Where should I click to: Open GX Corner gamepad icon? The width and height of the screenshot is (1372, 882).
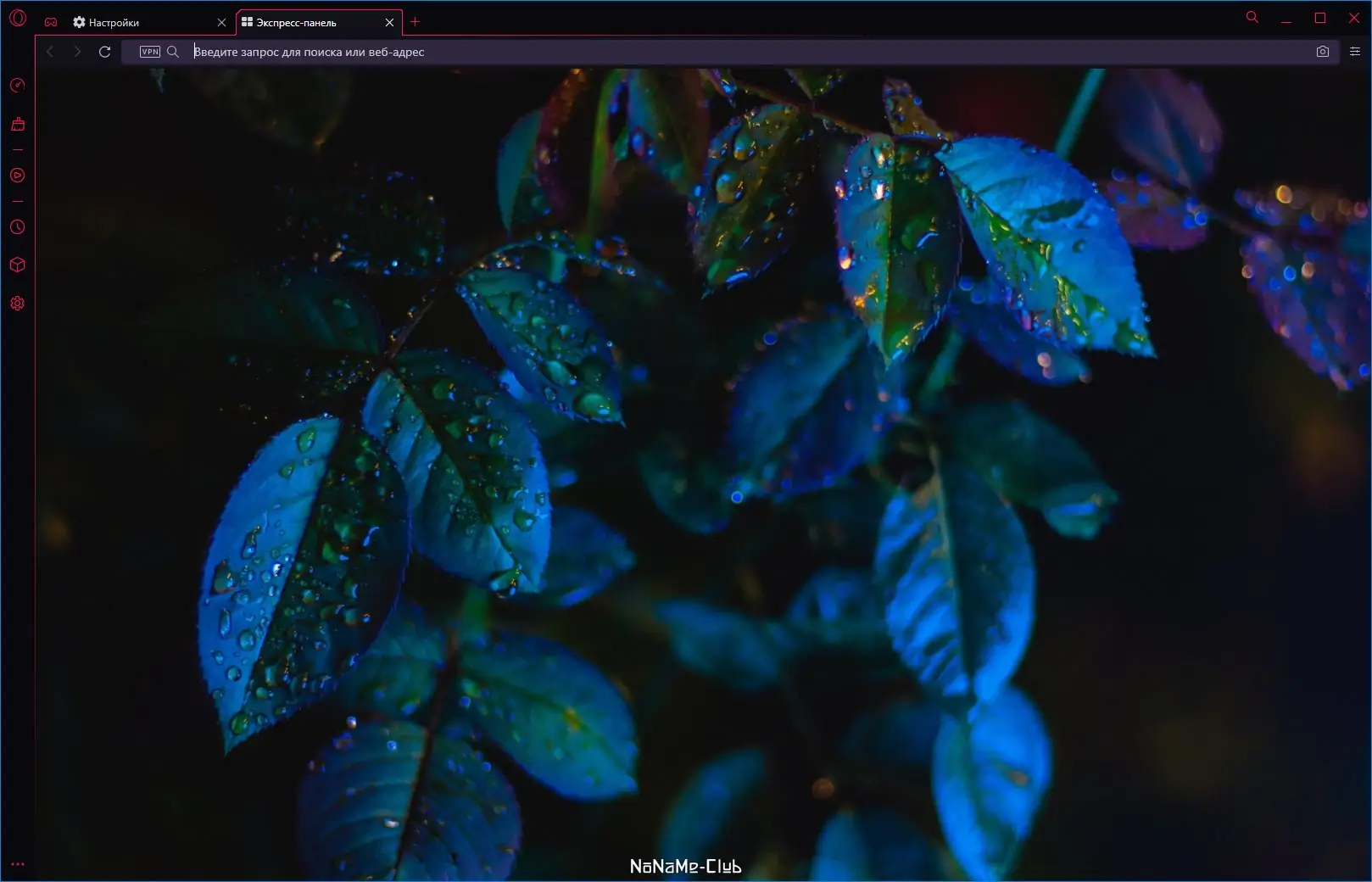pos(51,22)
